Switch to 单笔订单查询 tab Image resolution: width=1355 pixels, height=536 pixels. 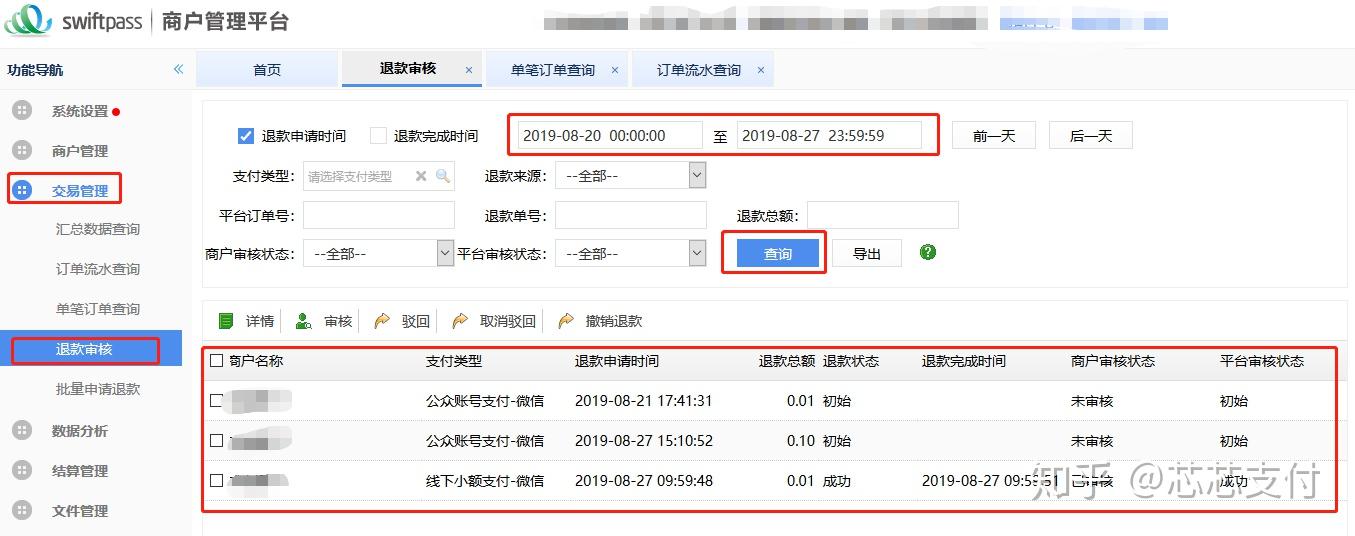(x=553, y=70)
